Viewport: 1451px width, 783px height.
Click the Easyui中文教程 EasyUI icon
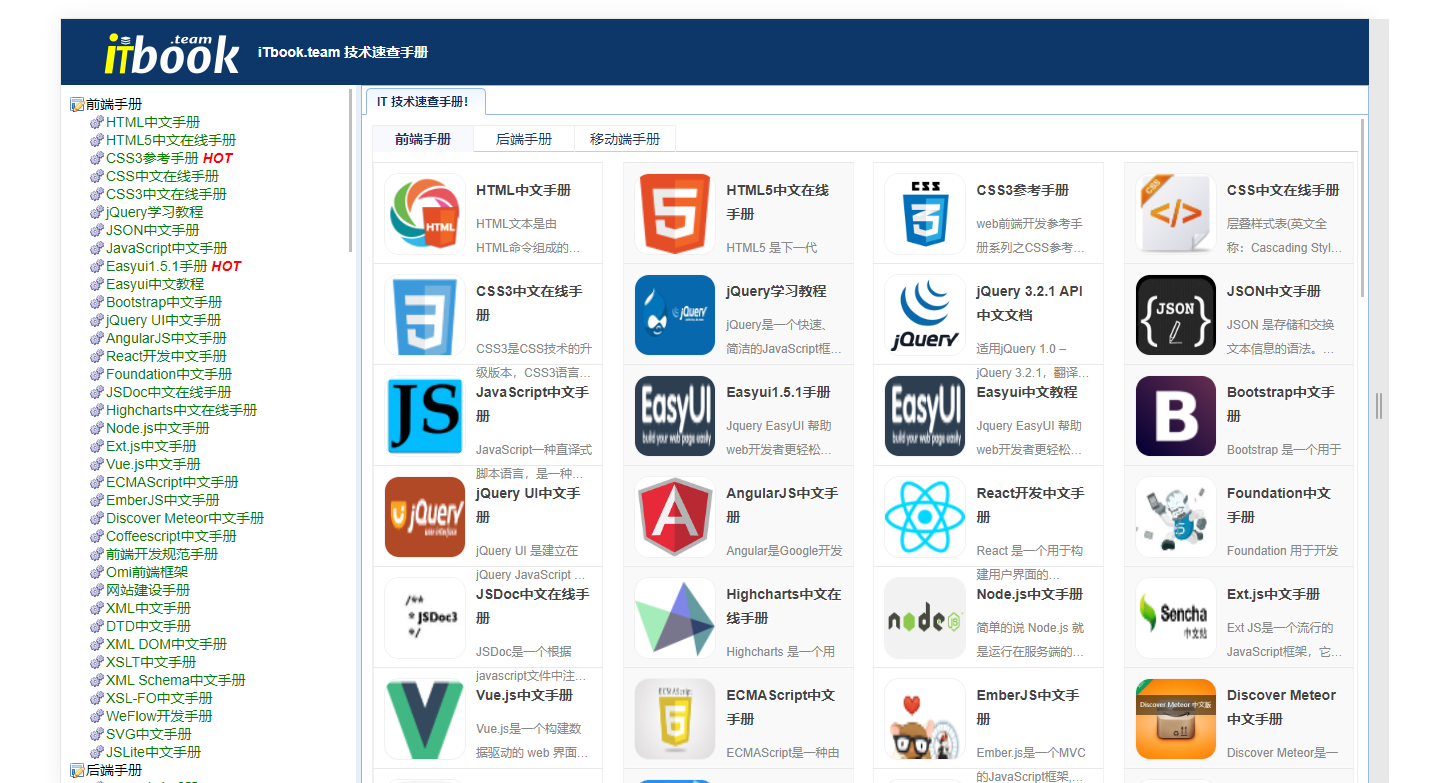(x=925, y=417)
